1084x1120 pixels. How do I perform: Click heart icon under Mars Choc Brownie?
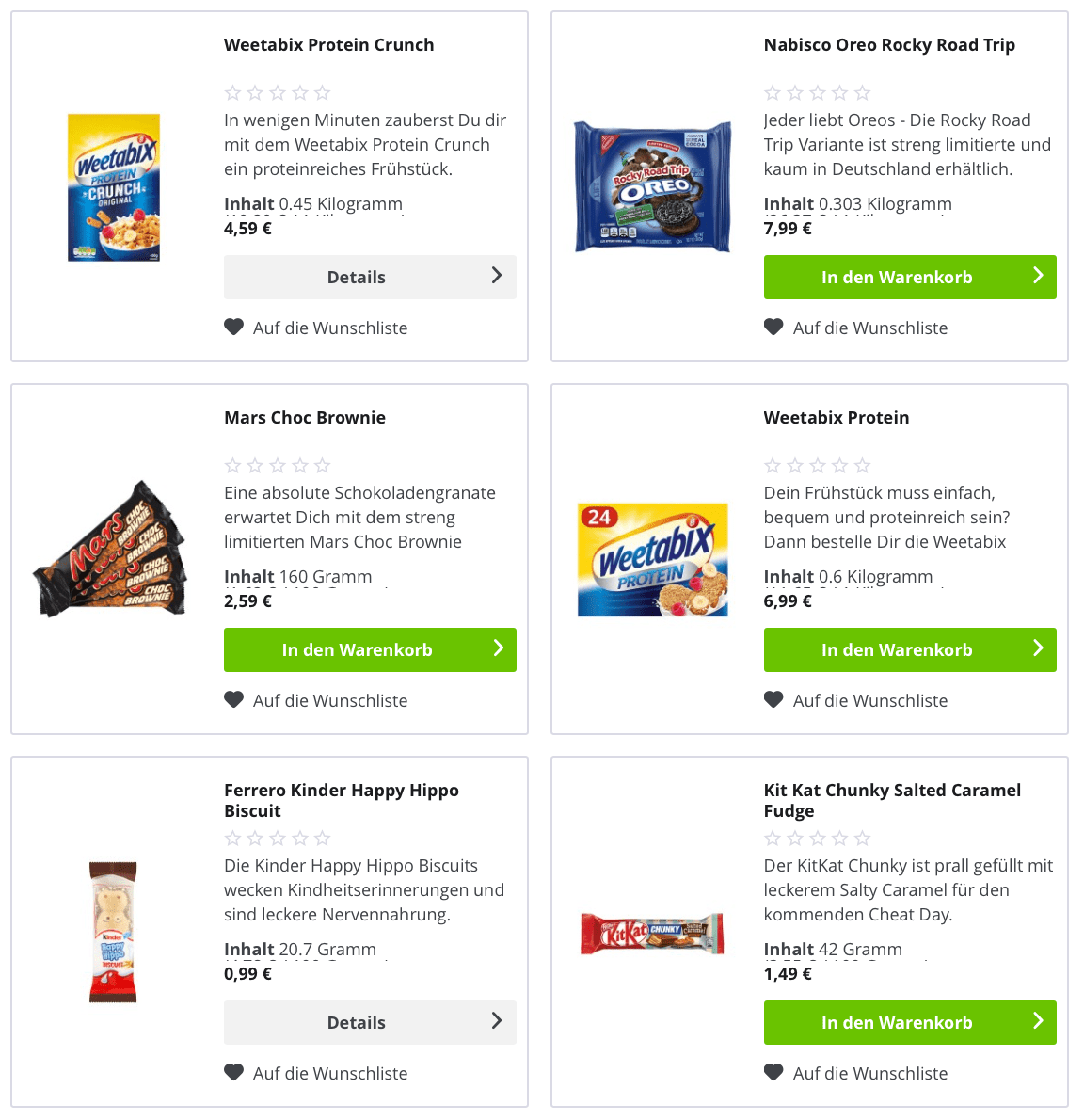[233, 699]
